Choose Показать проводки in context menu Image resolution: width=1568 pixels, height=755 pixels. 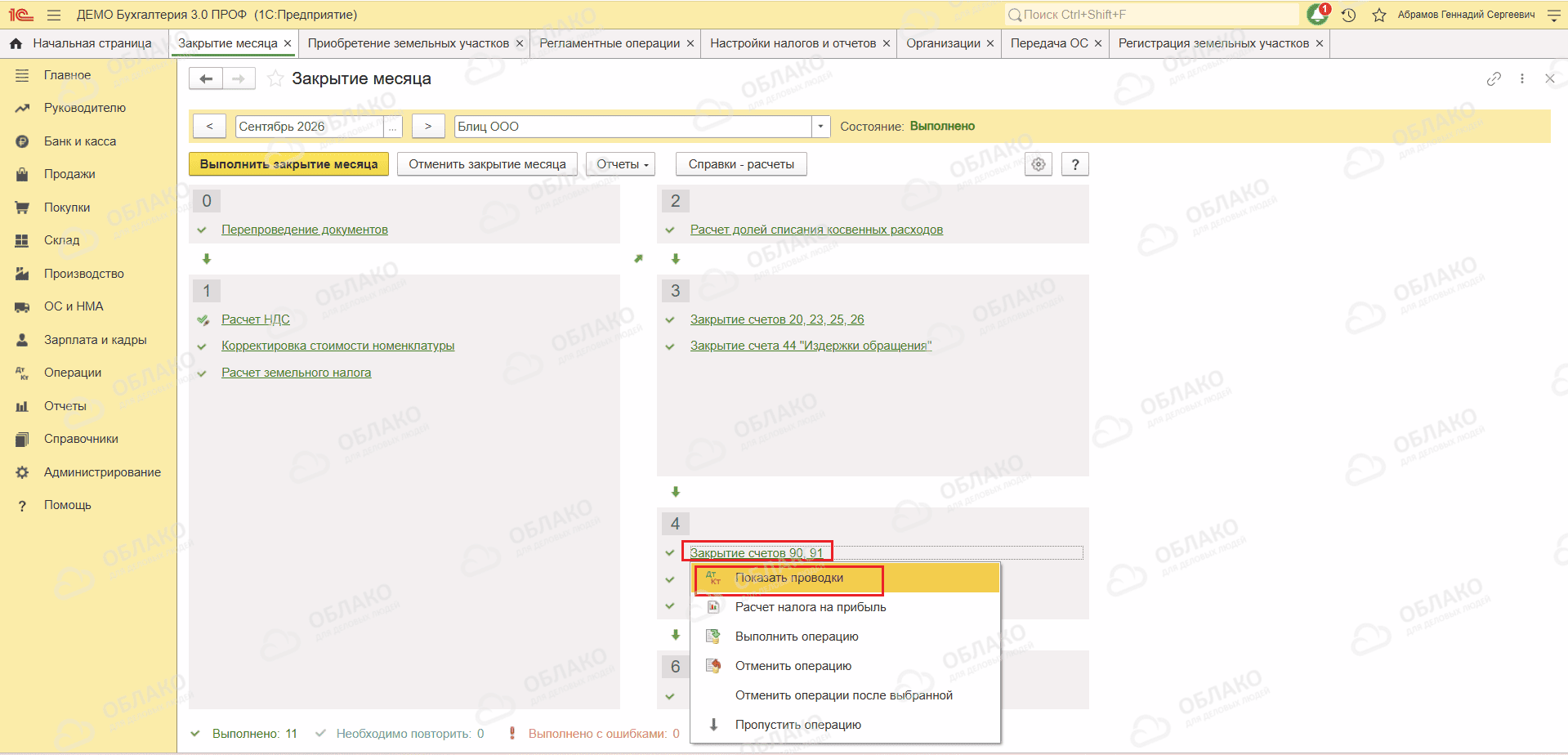tap(846, 578)
